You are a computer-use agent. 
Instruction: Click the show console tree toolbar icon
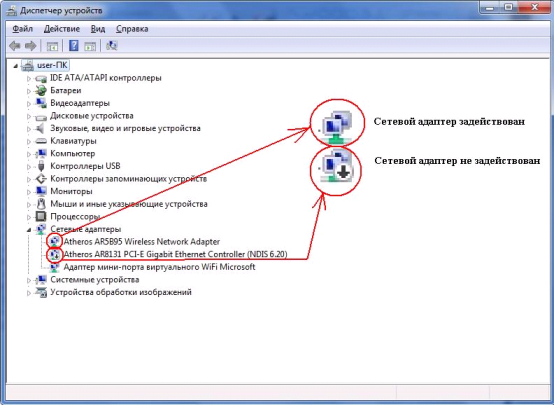[x=52, y=46]
